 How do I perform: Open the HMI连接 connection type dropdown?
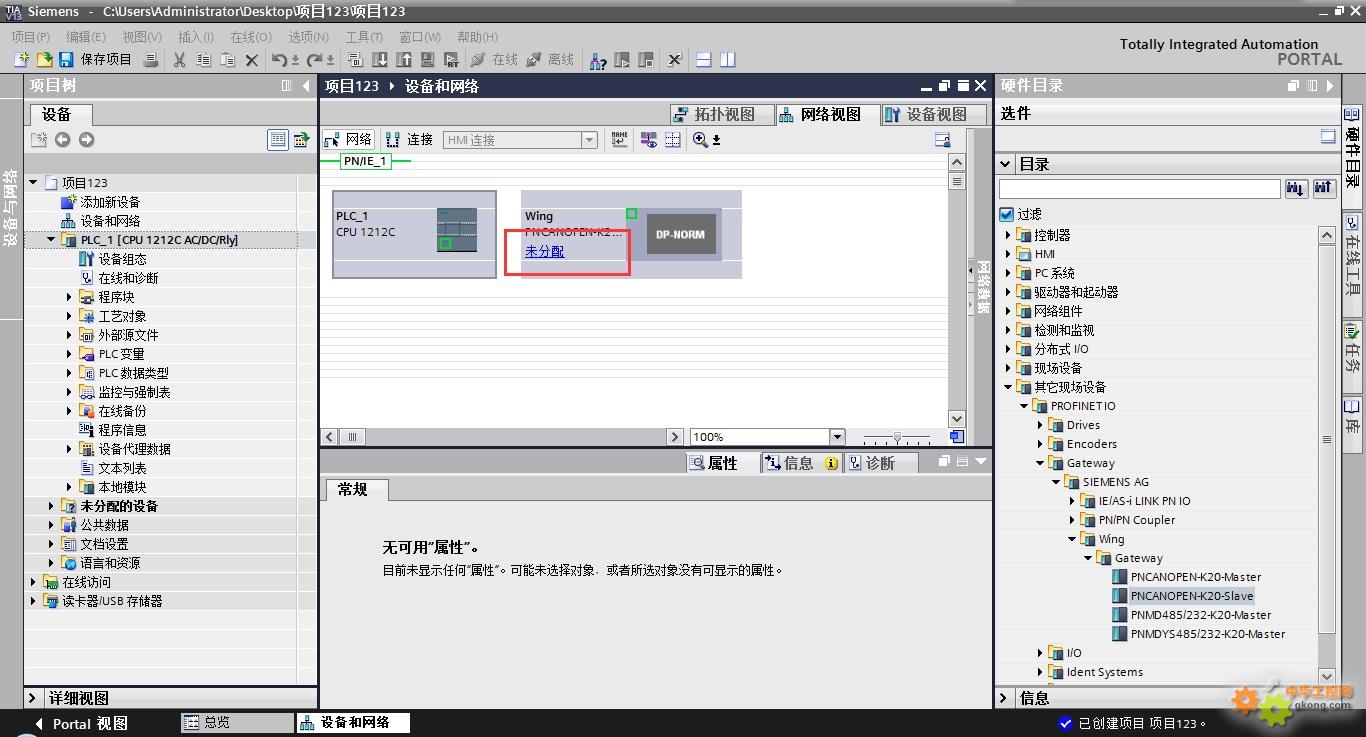pyautogui.click(x=589, y=140)
